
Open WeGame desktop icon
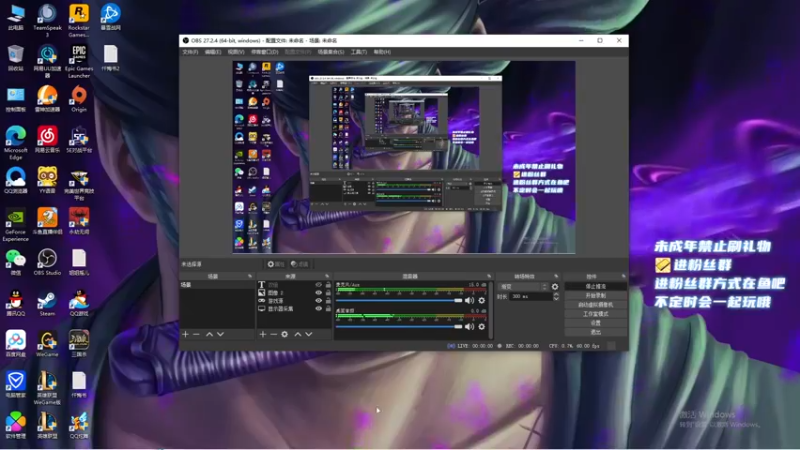click(47, 343)
